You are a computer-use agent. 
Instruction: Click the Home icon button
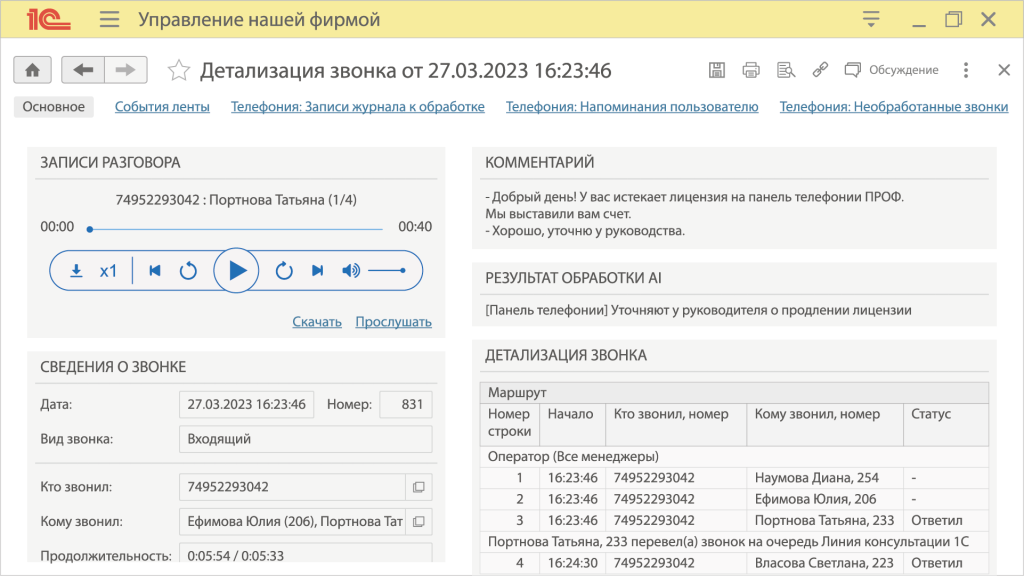pos(32,70)
